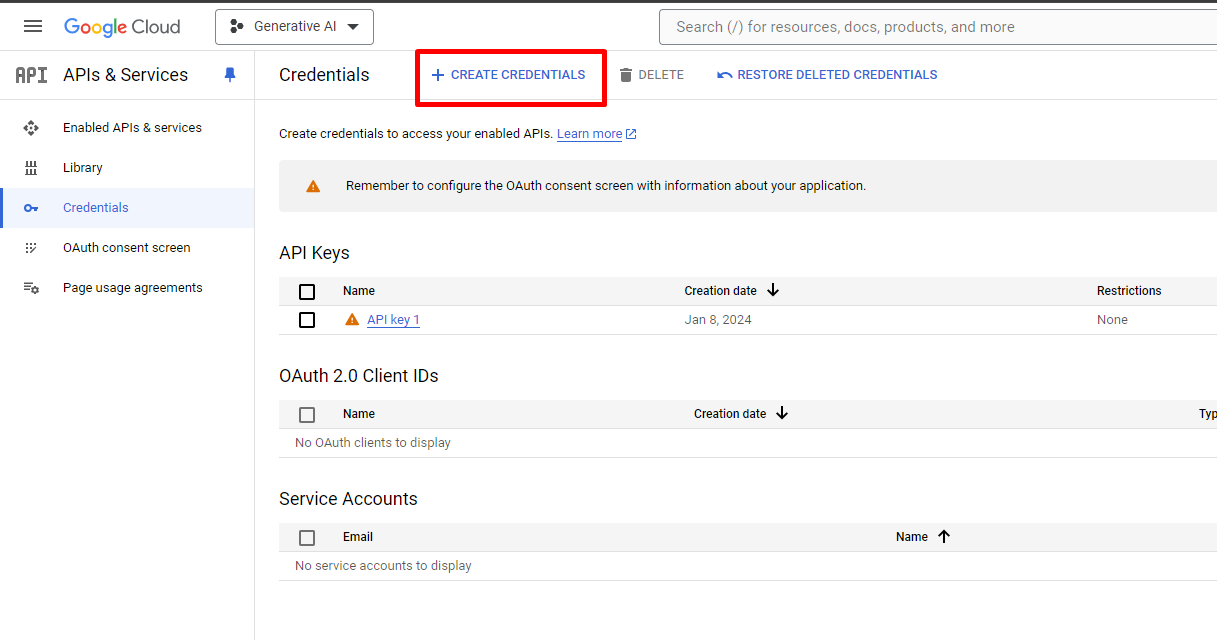Go to OAuth consent screen menu item
Viewport: 1217px width, 640px height.
click(x=126, y=248)
